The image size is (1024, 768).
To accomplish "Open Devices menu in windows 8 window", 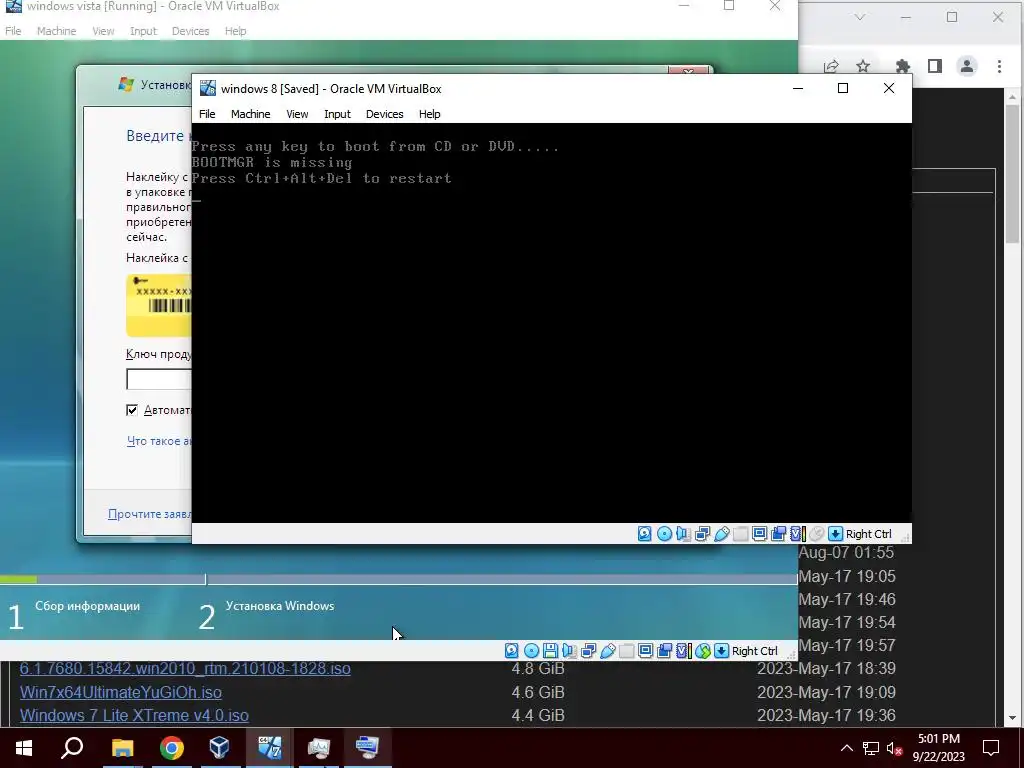I will point(385,114).
